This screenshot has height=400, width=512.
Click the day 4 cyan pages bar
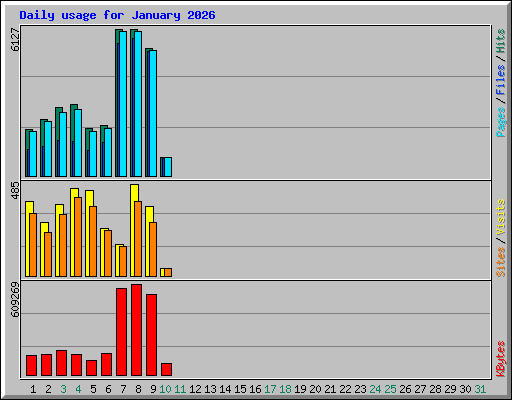click(78, 143)
